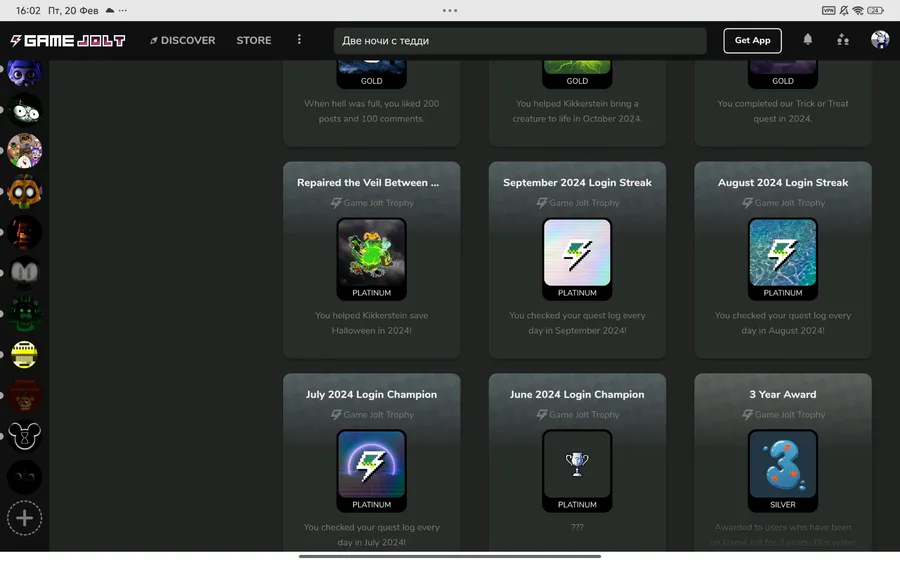Image resolution: width=900 pixels, height=563 pixels.
Task: Click Game Jolt Trophy label under 3 Year Award
Action: (783, 414)
